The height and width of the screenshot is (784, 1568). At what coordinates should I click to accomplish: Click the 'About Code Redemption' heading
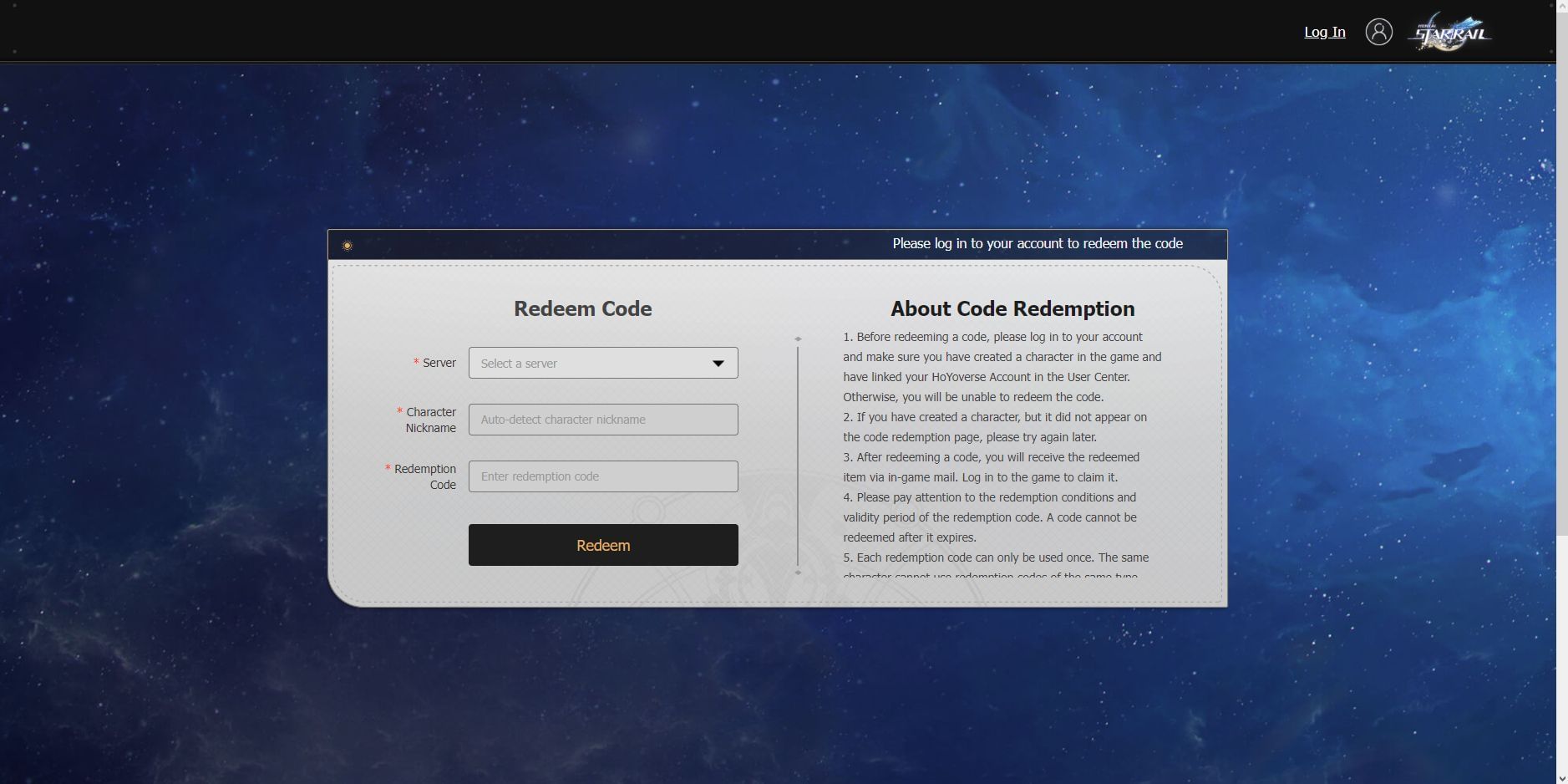tap(1012, 309)
